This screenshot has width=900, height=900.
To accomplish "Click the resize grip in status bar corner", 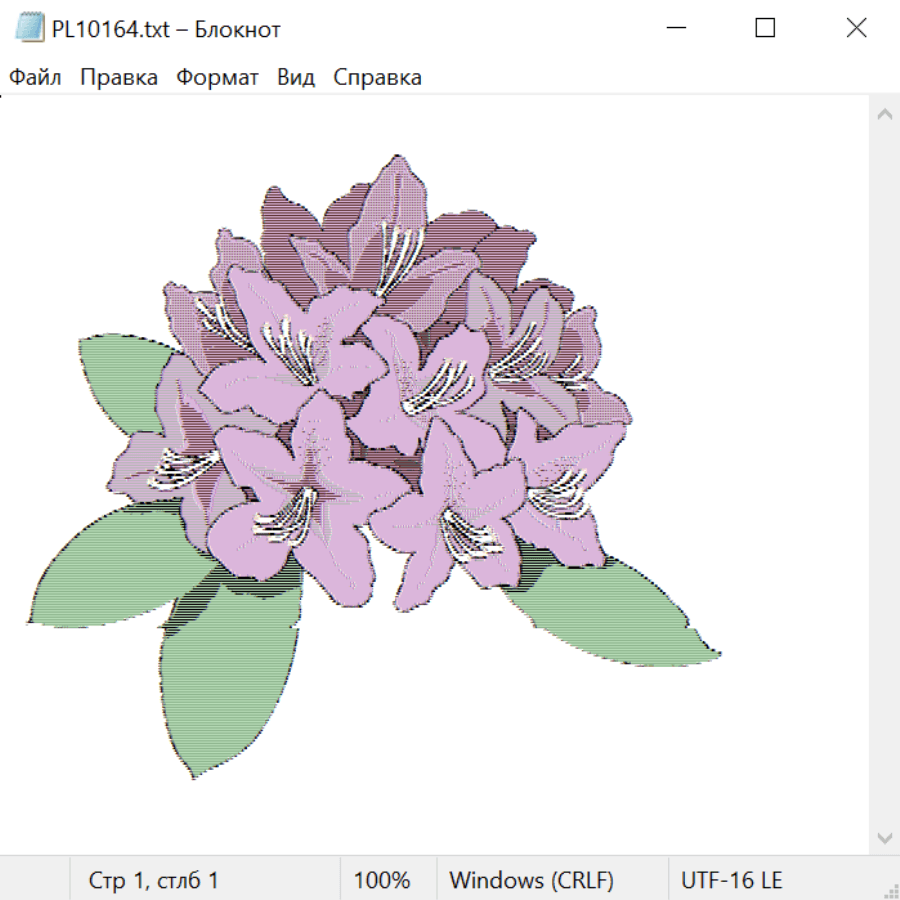I will click(x=889, y=889).
